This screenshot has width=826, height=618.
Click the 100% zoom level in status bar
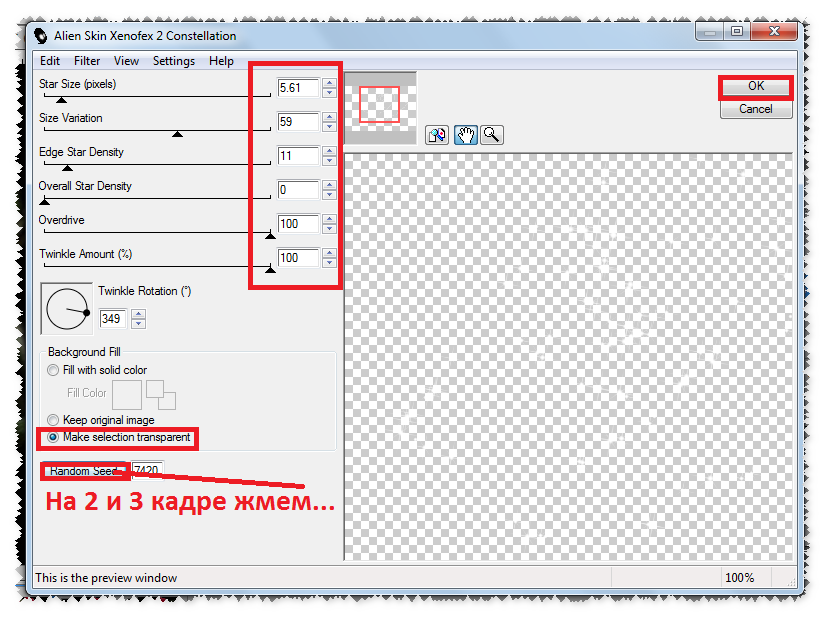tap(740, 578)
